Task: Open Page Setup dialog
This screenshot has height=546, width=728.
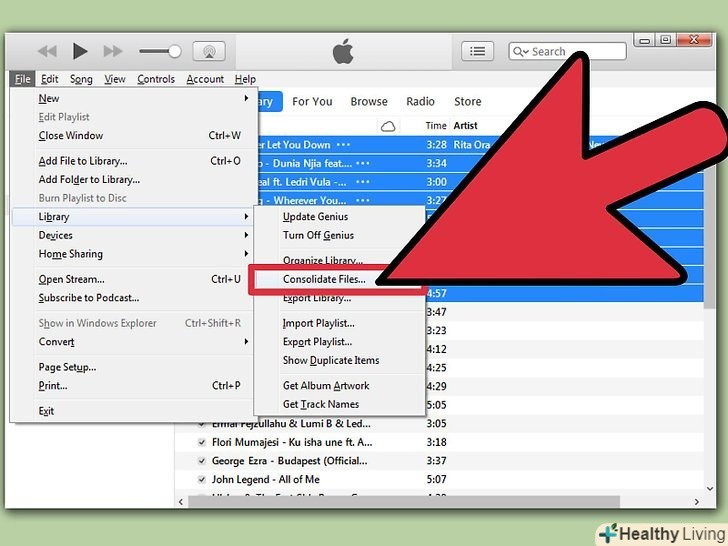Action: [135, 367]
